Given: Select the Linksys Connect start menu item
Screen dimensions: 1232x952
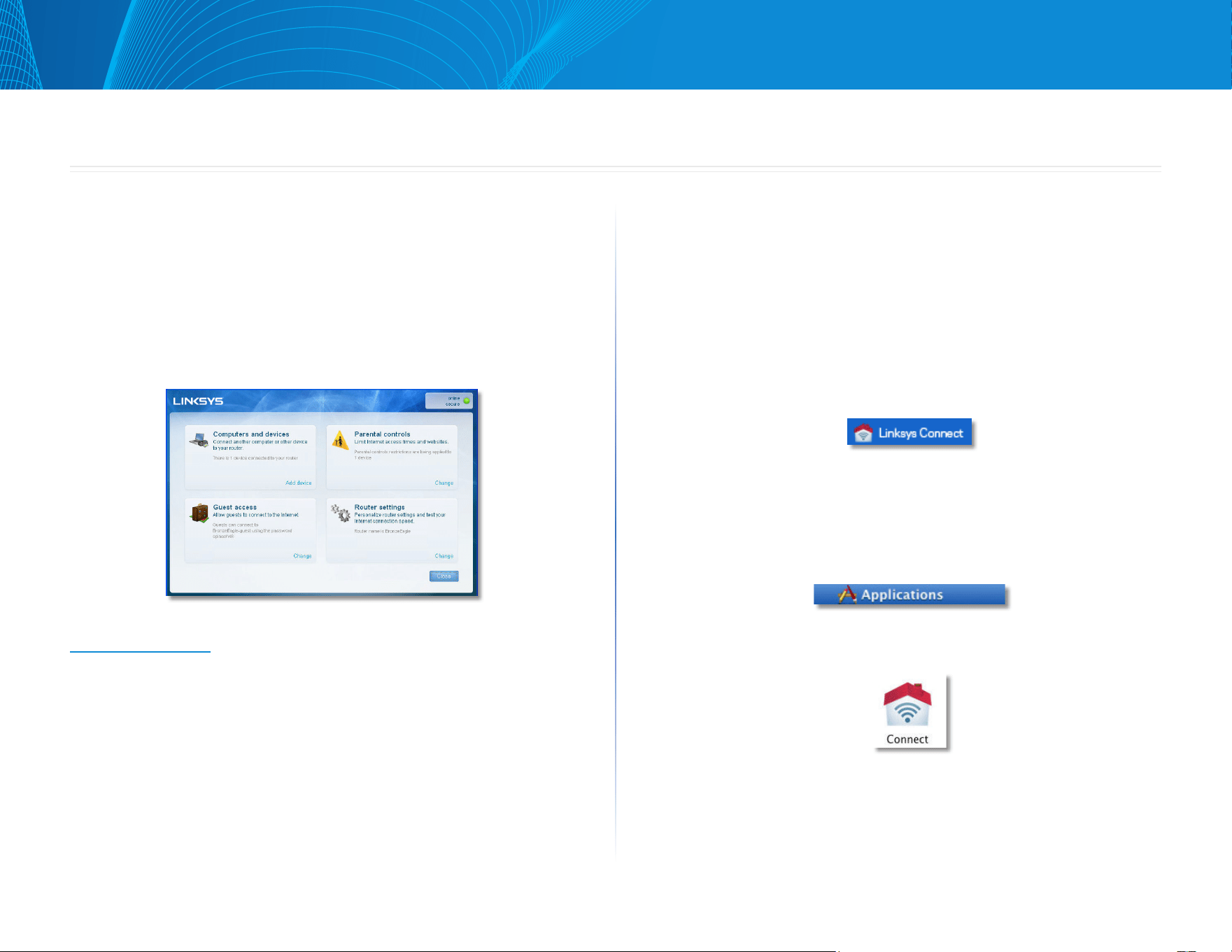Looking at the screenshot, I should 909,433.
